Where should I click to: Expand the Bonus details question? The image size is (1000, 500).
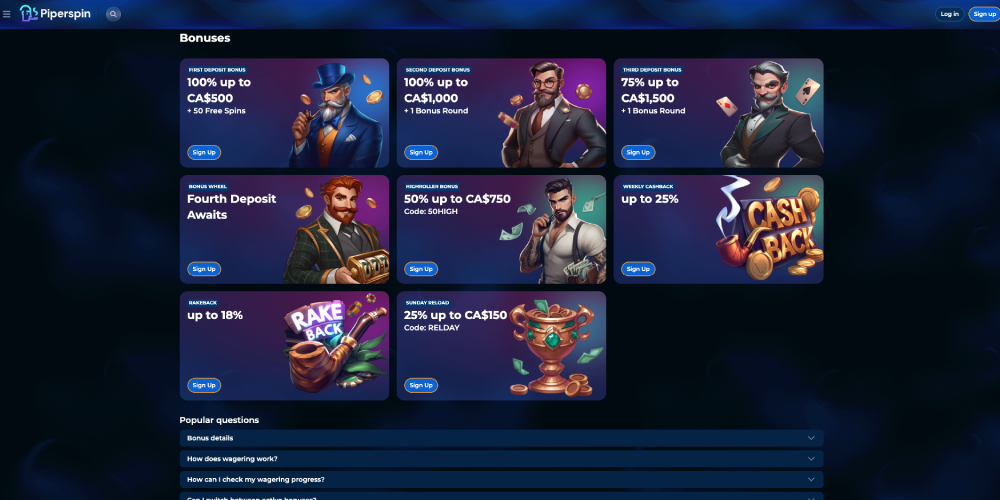[x=501, y=438]
